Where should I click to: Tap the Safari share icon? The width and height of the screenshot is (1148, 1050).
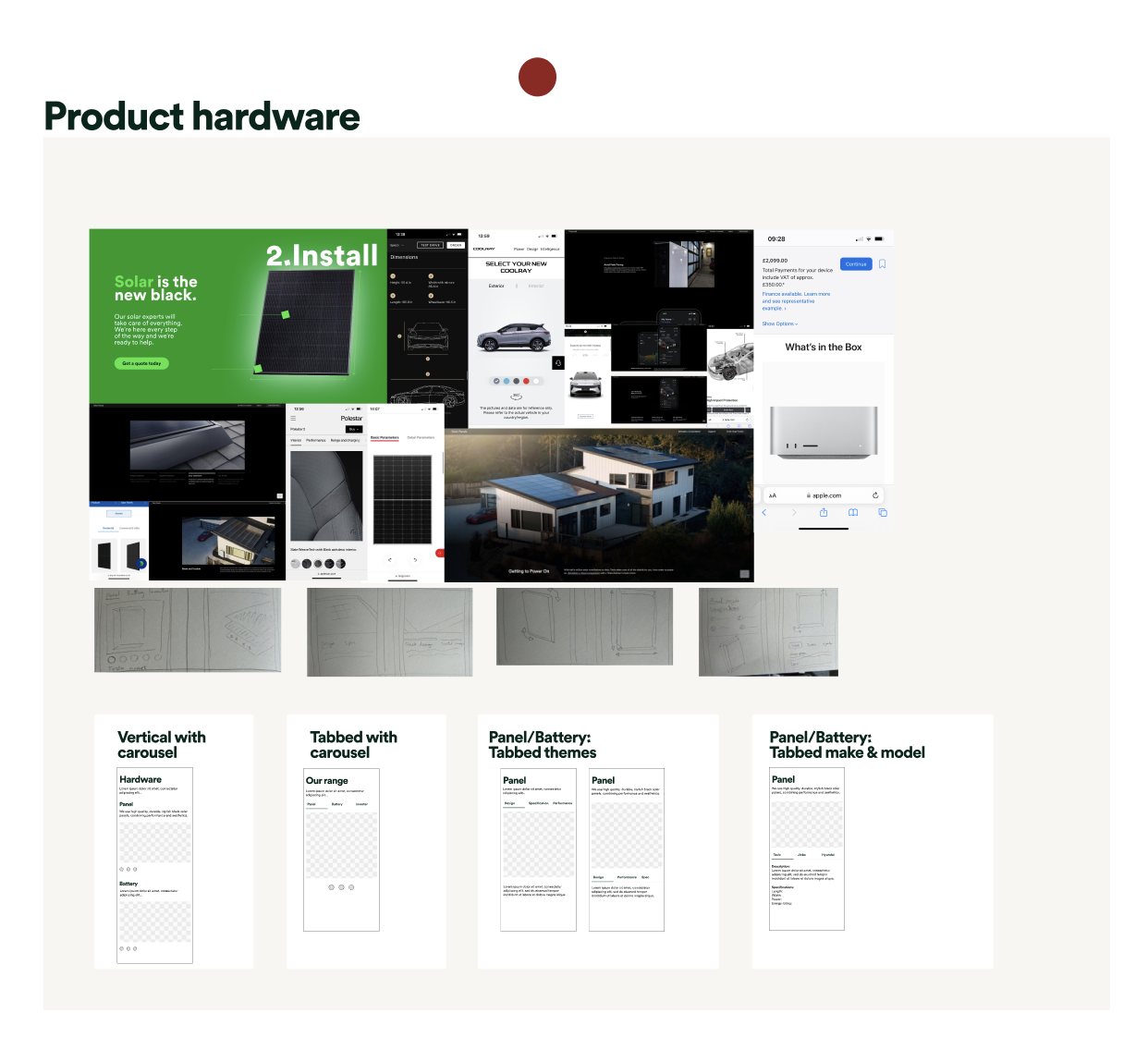click(823, 512)
